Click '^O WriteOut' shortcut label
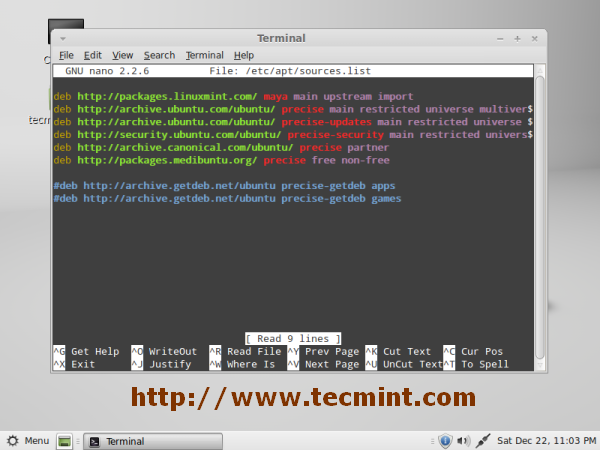This screenshot has width=600, height=450. pyautogui.click(x=164, y=352)
